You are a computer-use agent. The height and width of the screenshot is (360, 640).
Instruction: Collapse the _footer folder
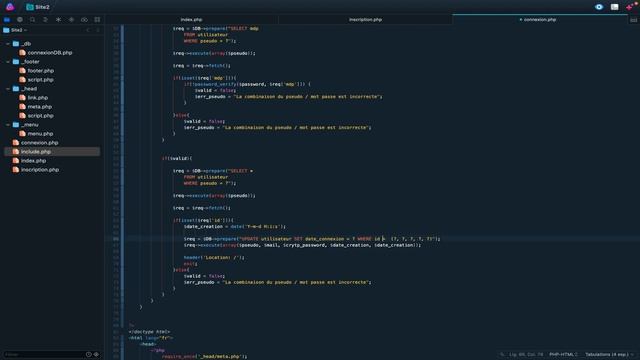click(x=8, y=62)
